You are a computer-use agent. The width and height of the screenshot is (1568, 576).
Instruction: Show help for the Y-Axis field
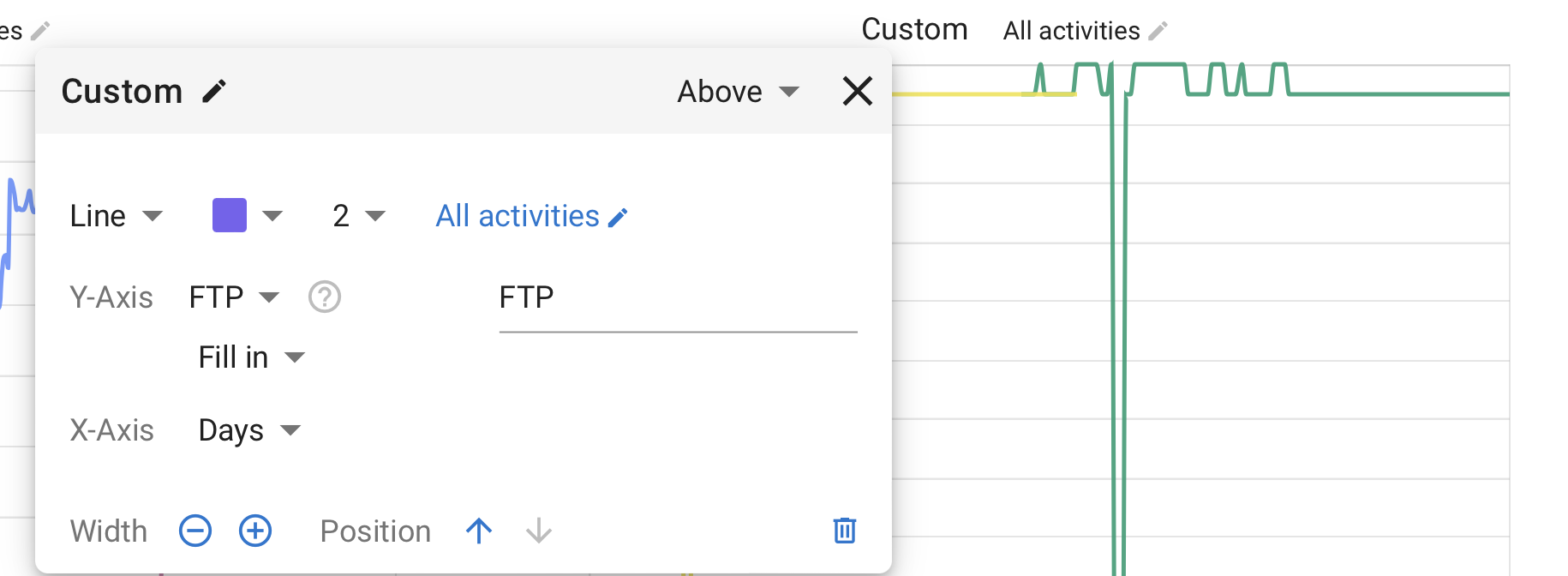(x=325, y=297)
